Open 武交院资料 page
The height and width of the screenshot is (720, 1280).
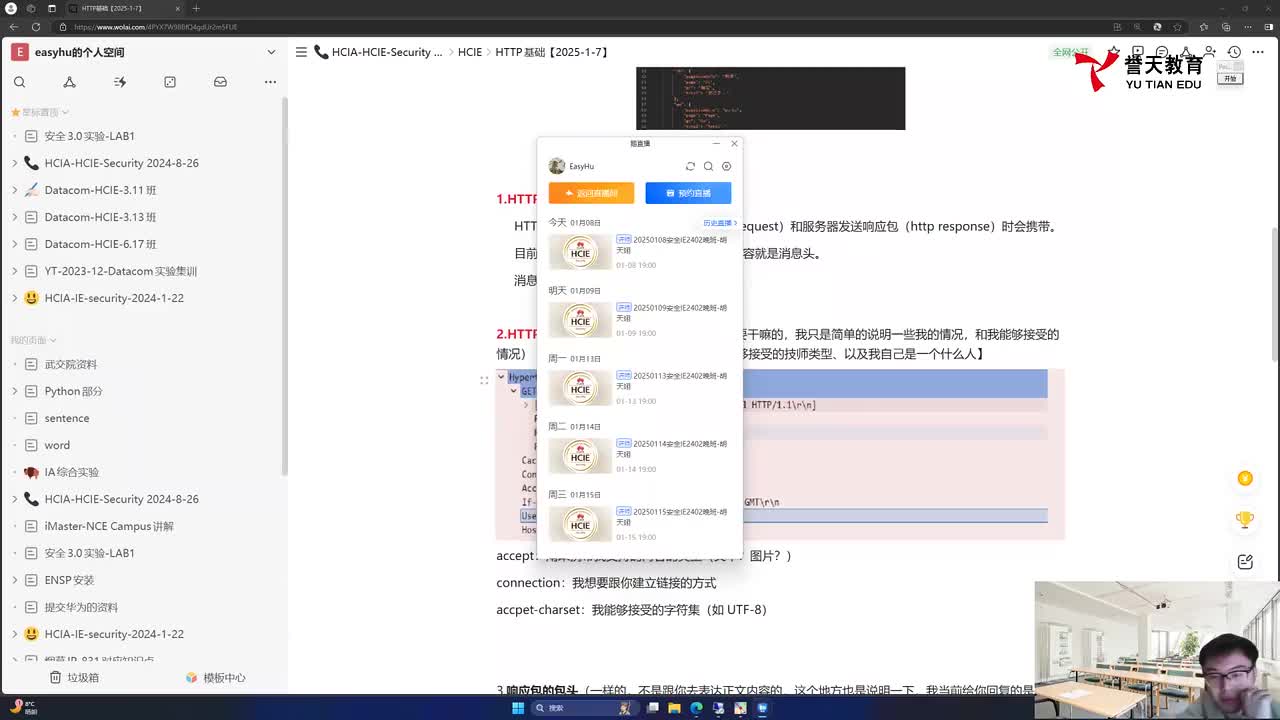click(70, 364)
